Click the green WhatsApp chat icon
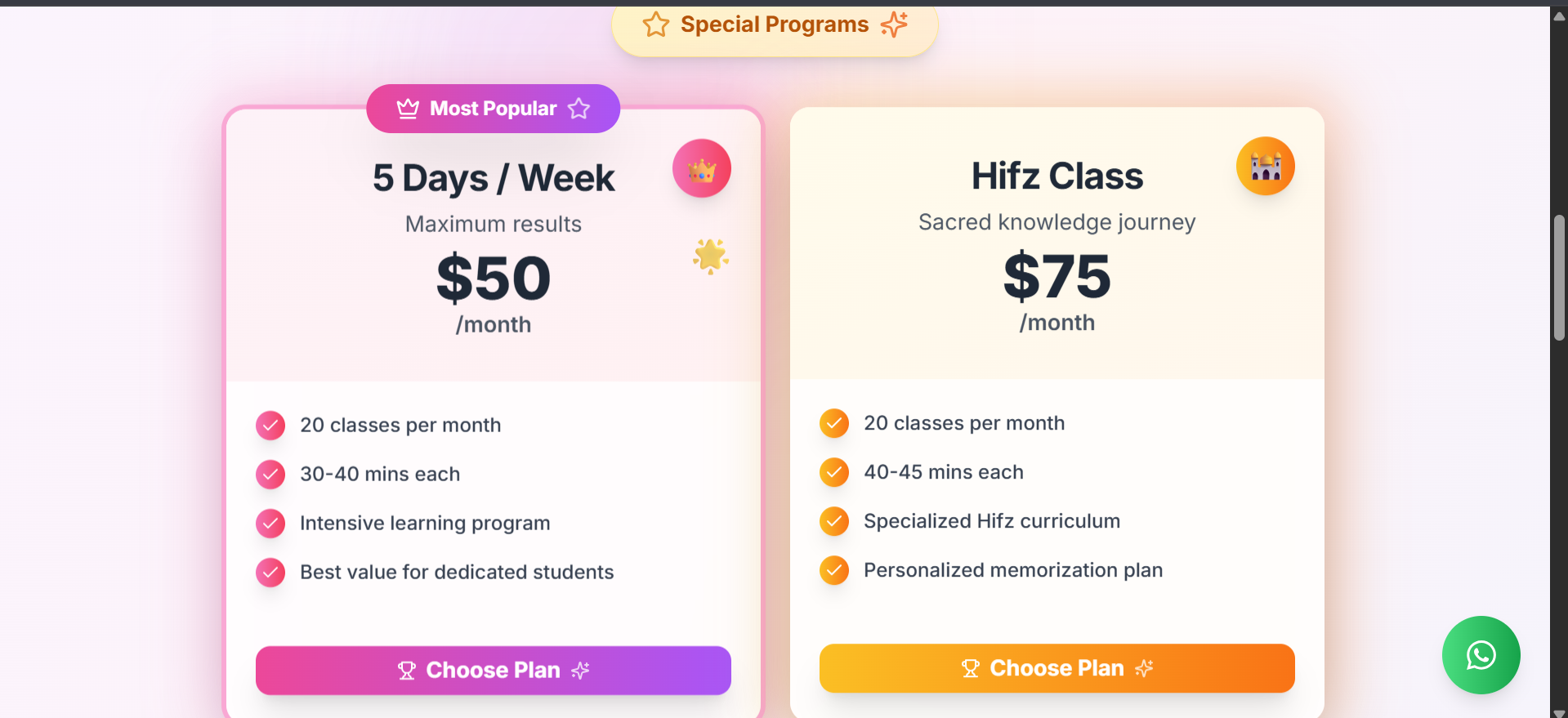This screenshot has width=1568, height=718. point(1481,655)
